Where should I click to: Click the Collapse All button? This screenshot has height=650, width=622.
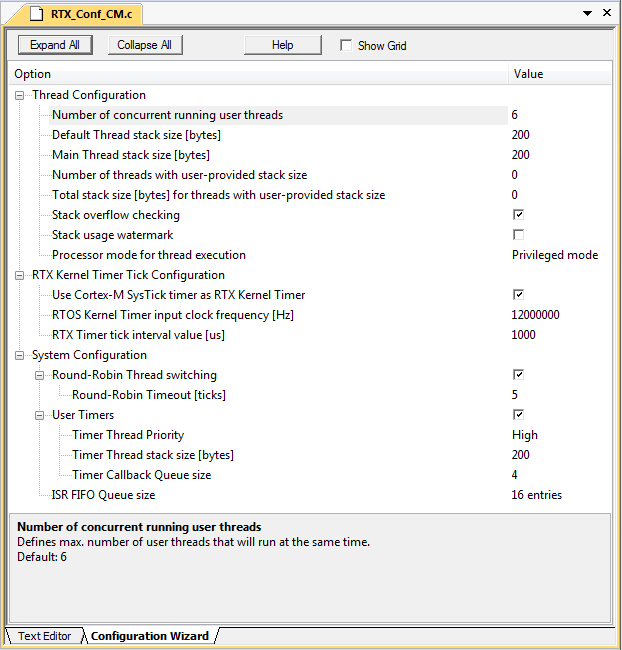tap(144, 45)
